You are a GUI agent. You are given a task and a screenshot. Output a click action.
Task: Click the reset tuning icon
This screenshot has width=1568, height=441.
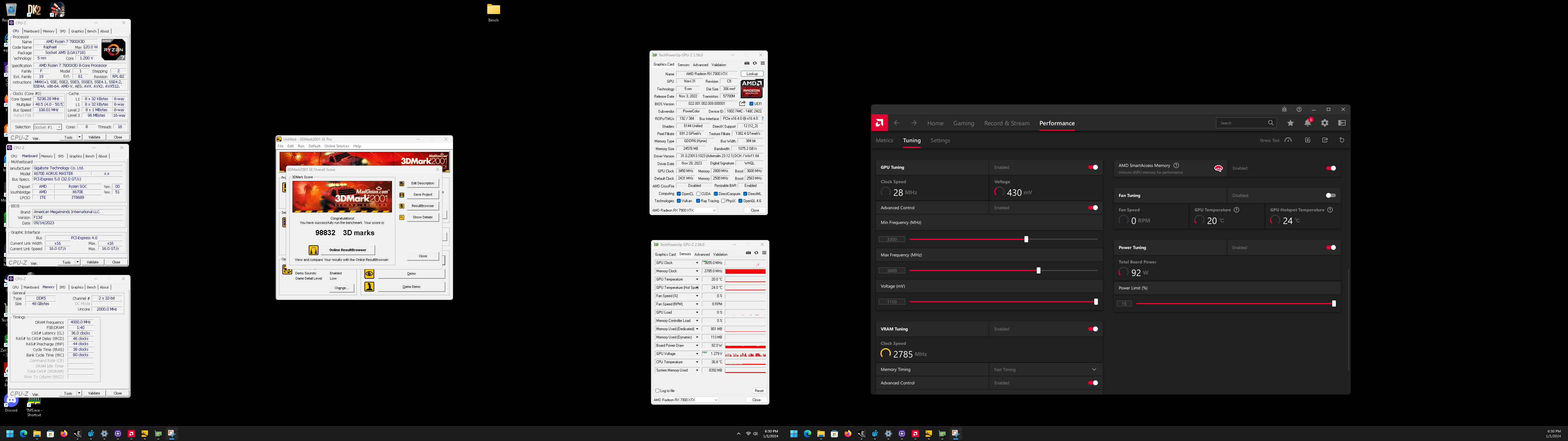1342,140
